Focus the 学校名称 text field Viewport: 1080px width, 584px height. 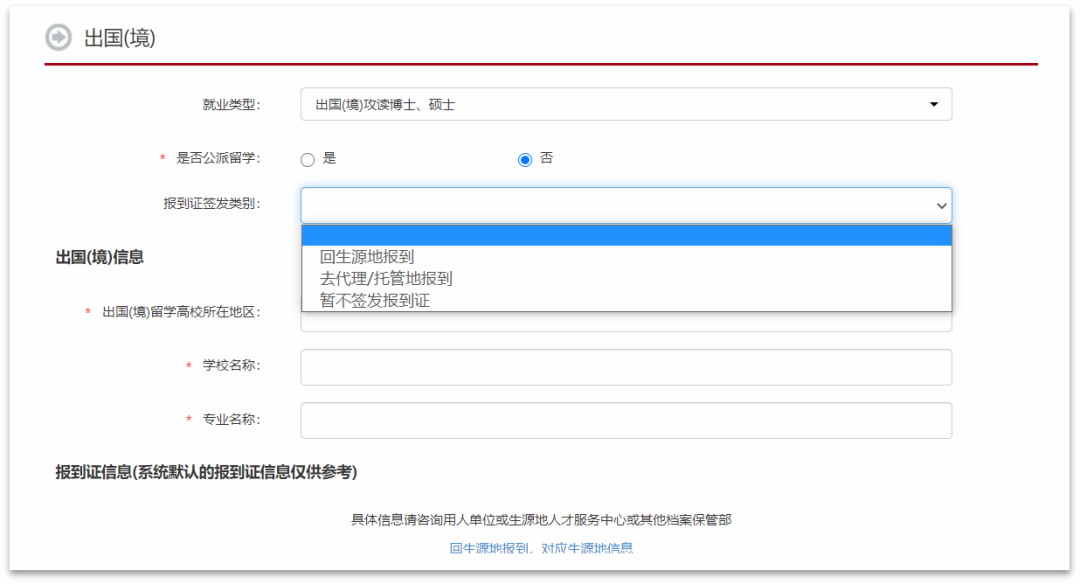point(625,367)
